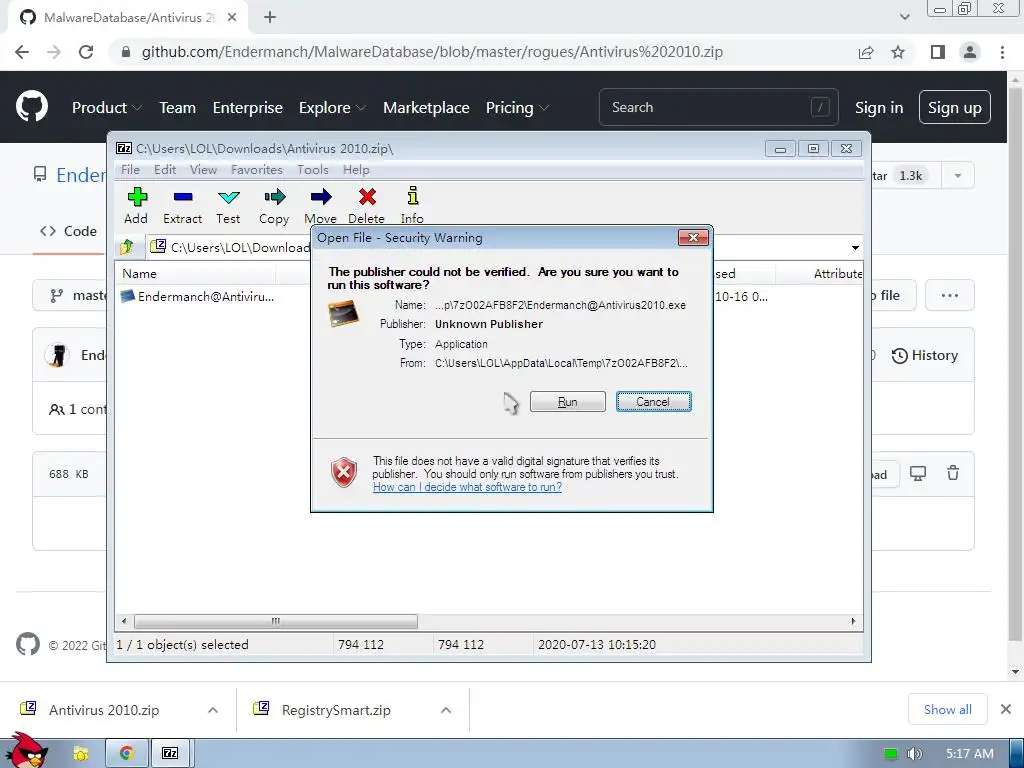Open 'How can I decide what software to run?' link
The height and width of the screenshot is (768, 1024).
tap(468, 487)
